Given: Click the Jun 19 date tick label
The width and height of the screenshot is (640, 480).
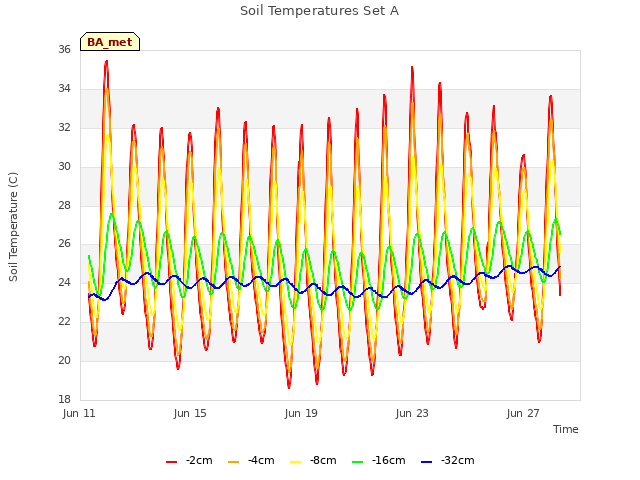Looking at the screenshot, I should [301, 413].
